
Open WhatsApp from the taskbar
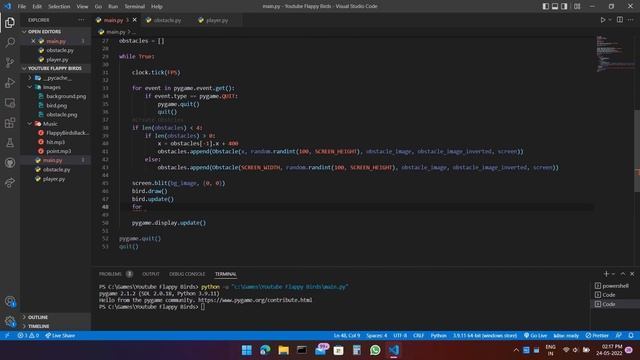(375, 350)
